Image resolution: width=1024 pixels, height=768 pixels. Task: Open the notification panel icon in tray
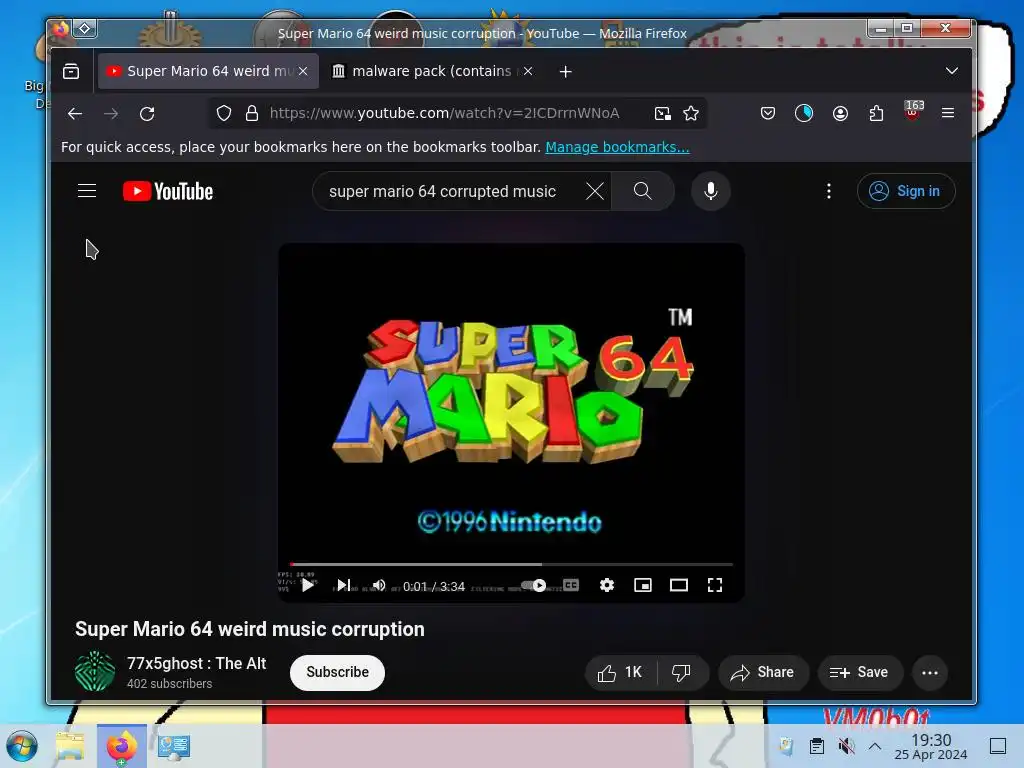coord(998,746)
